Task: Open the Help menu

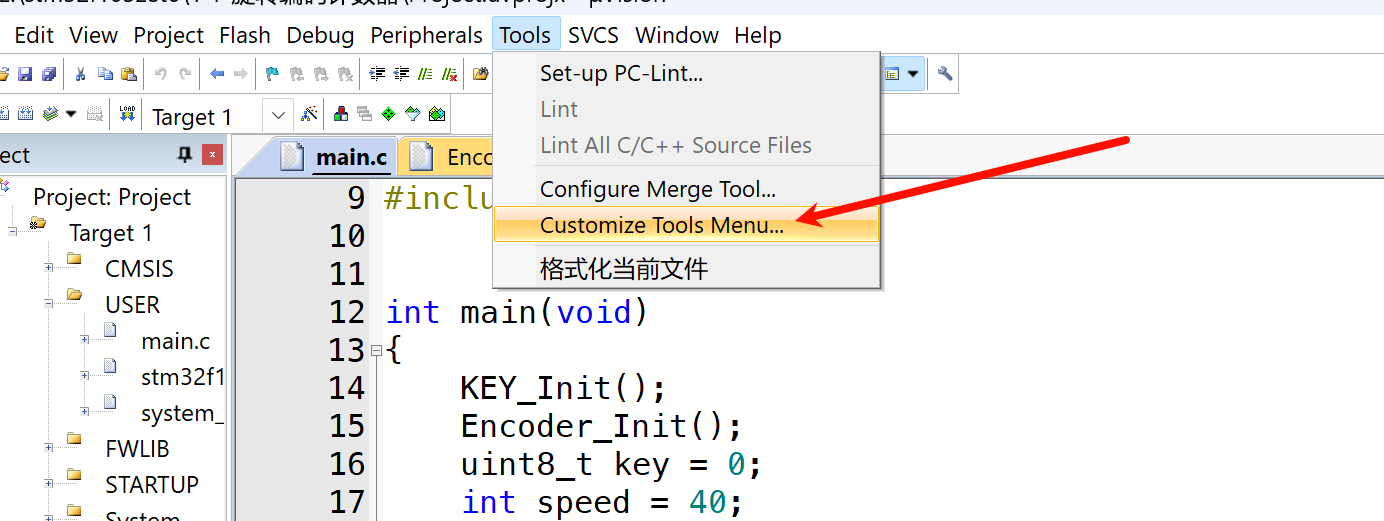Action: 758,35
